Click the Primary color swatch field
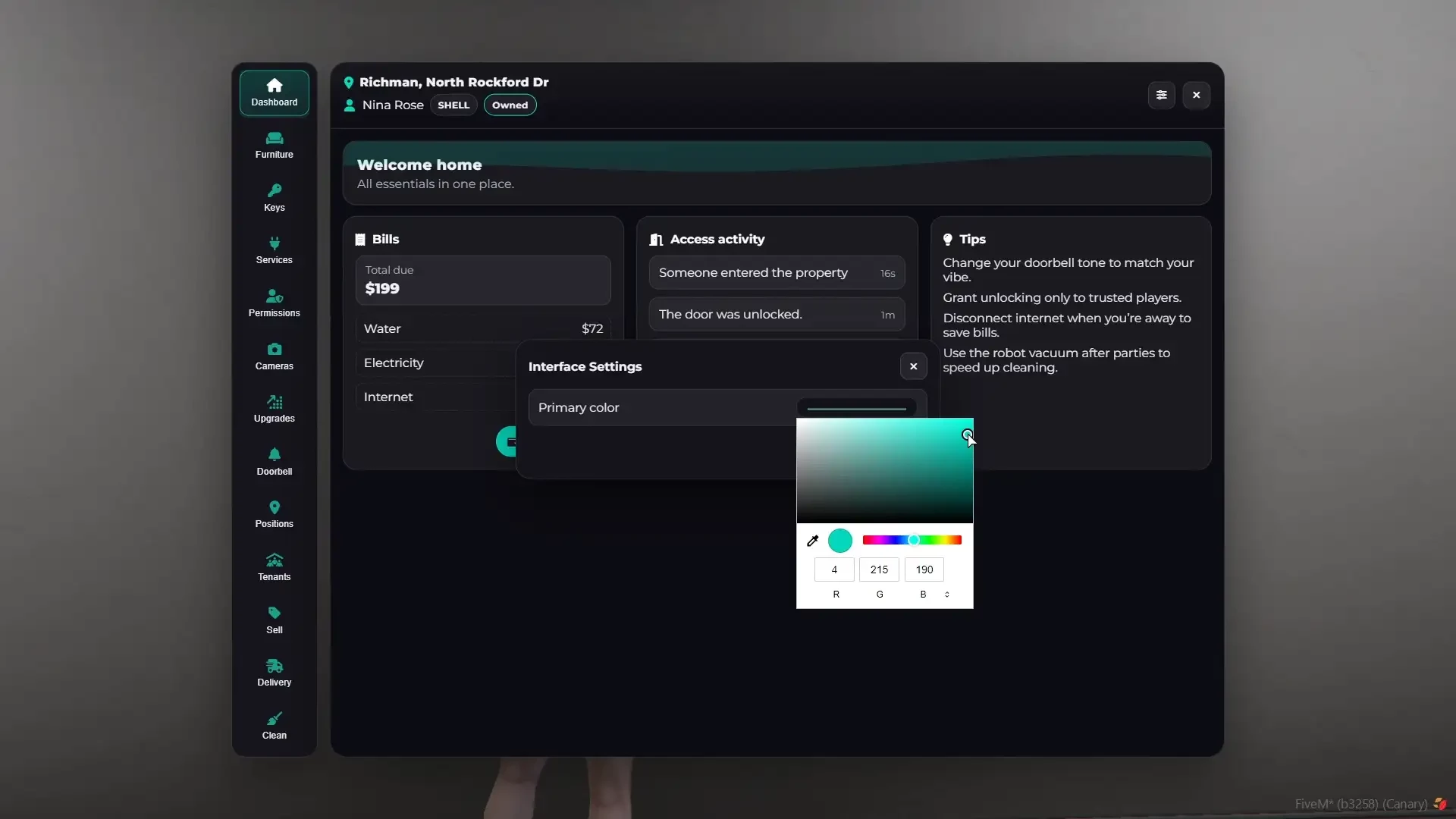This screenshot has height=819, width=1456. click(x=856, y=408)
